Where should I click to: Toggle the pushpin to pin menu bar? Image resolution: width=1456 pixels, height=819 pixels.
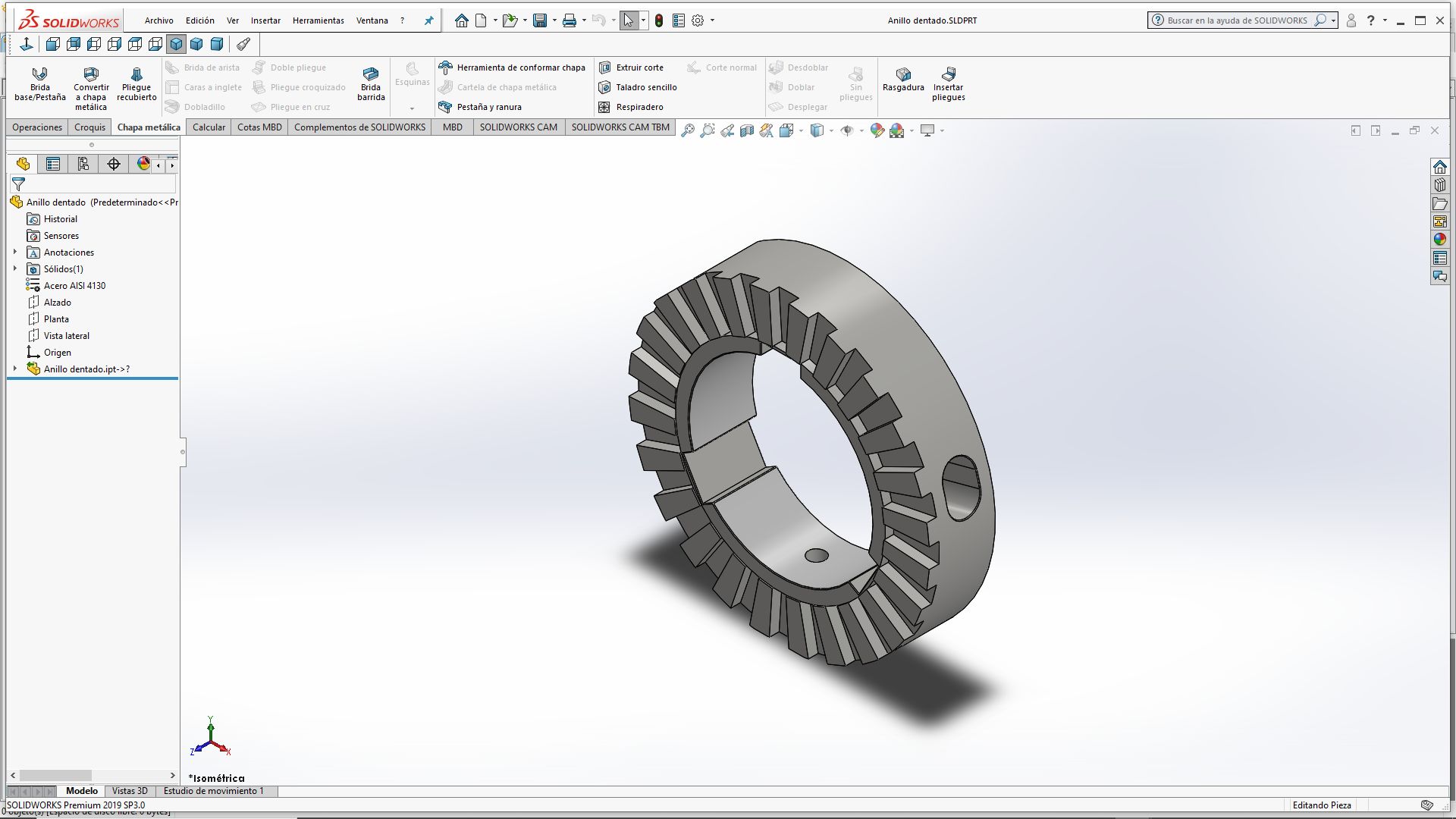[x=428, y=20]
